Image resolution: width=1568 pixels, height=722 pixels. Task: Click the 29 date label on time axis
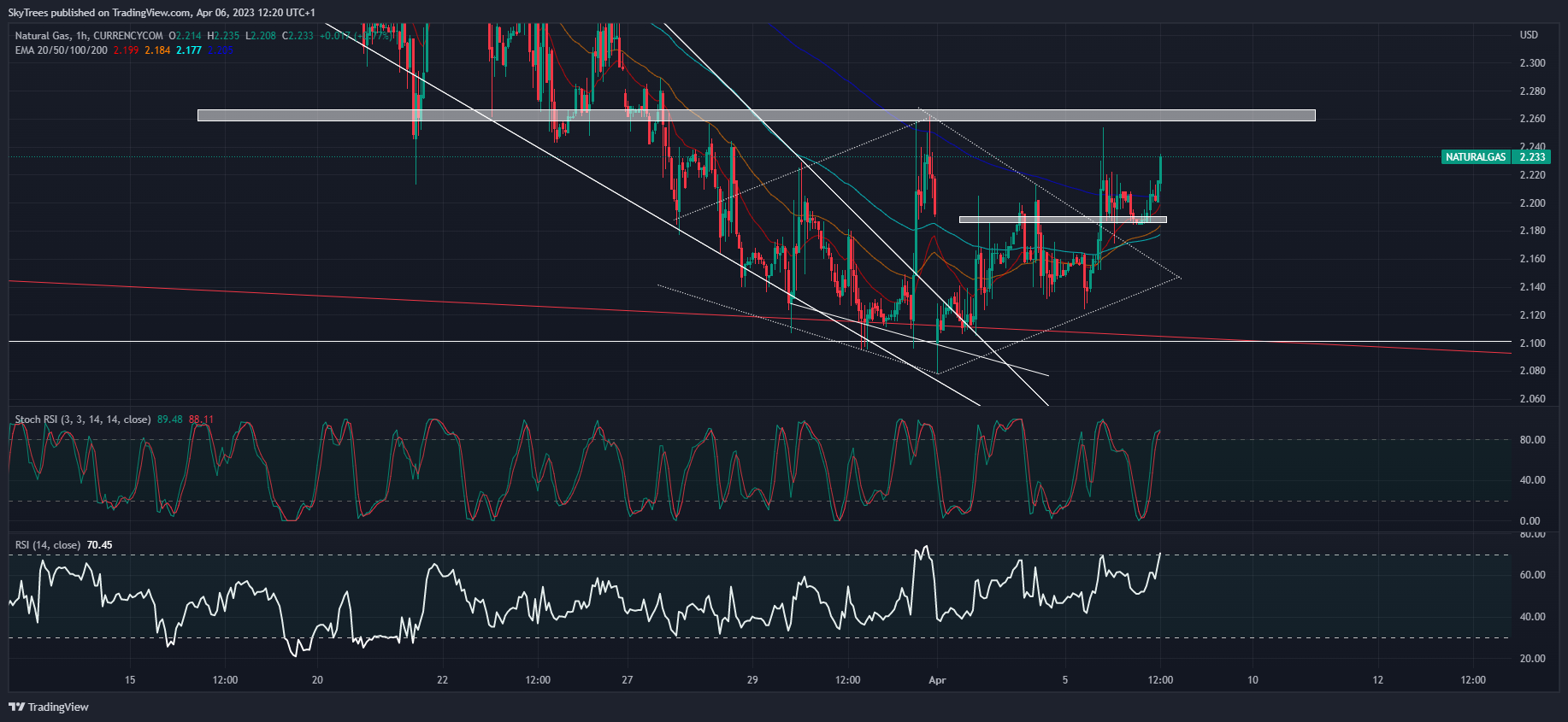tap(752, 680)
